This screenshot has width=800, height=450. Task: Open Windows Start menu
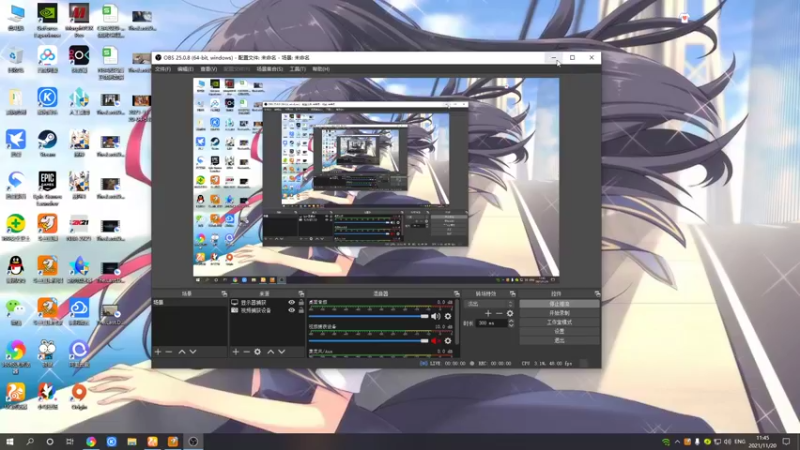coord(10,442)
